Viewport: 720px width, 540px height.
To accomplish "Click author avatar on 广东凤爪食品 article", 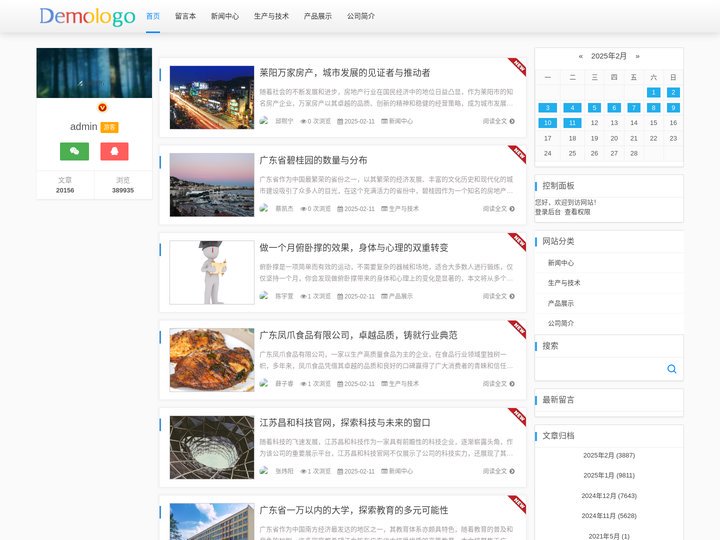I will (x=264, y=383).
